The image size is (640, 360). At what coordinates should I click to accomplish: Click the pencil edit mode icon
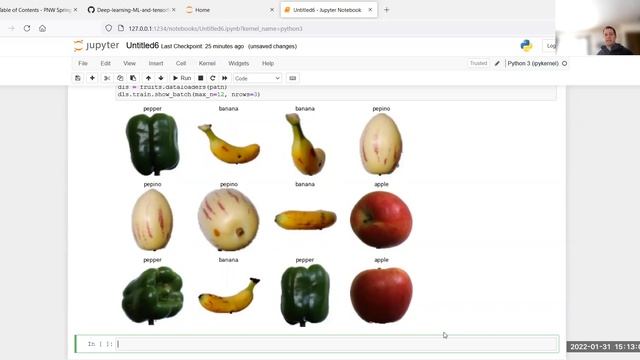click(x=497, y=63)
